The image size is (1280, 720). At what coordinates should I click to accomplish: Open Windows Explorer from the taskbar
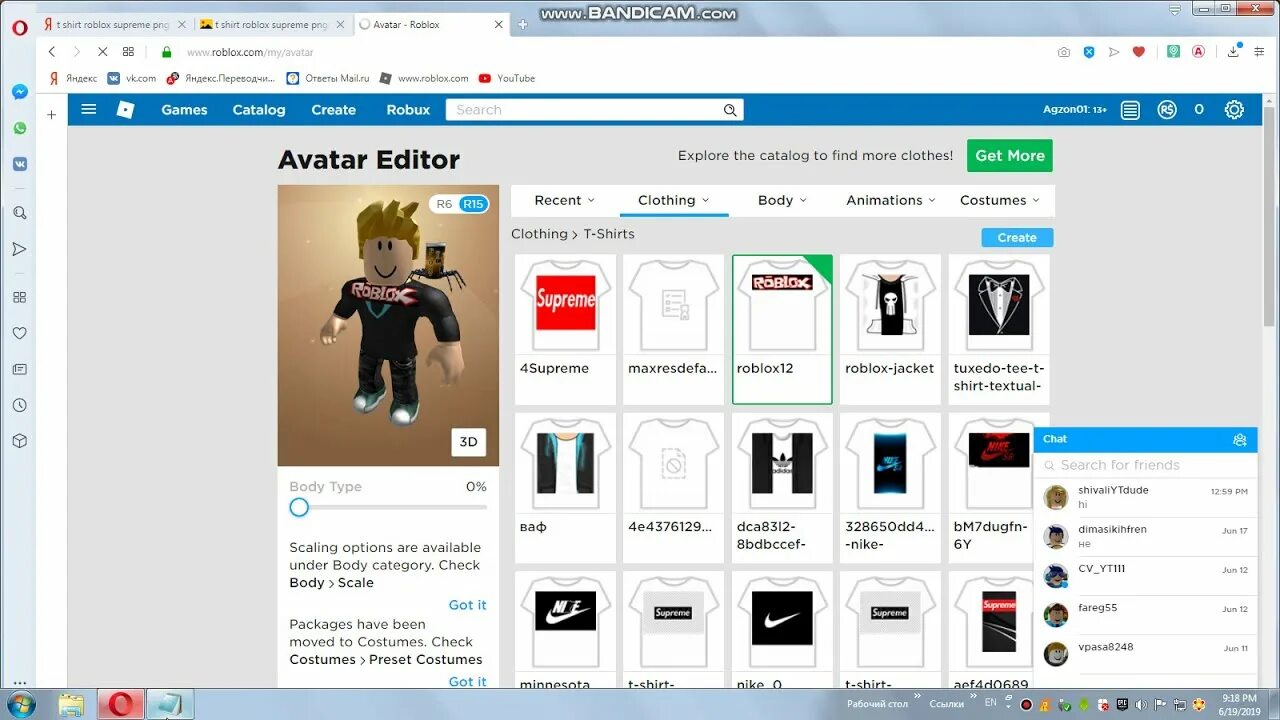coord(71,705)
